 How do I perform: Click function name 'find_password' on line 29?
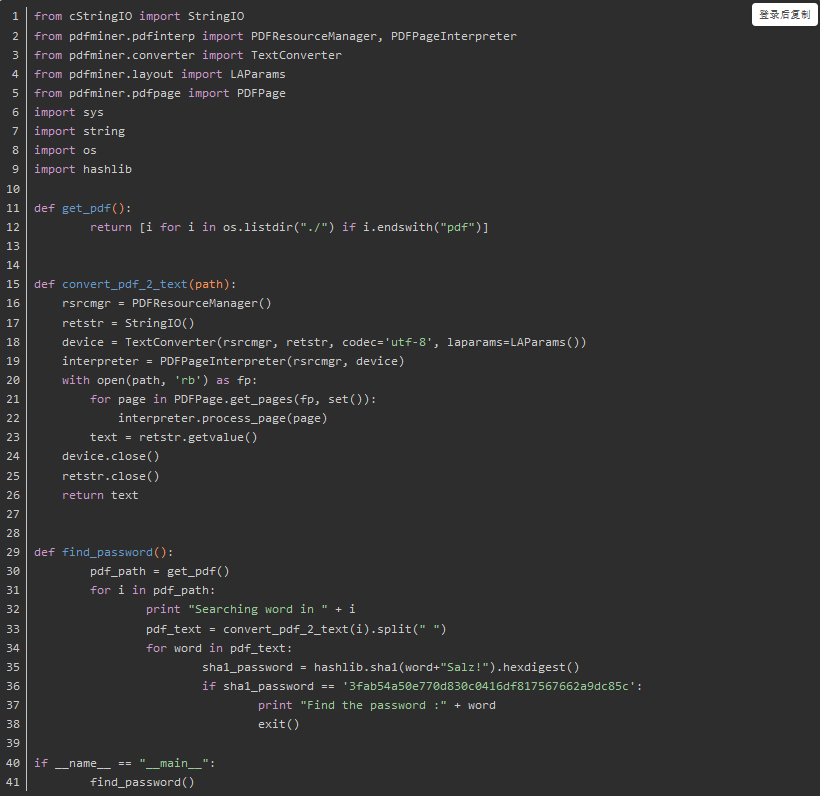click(x=107, y=552)
